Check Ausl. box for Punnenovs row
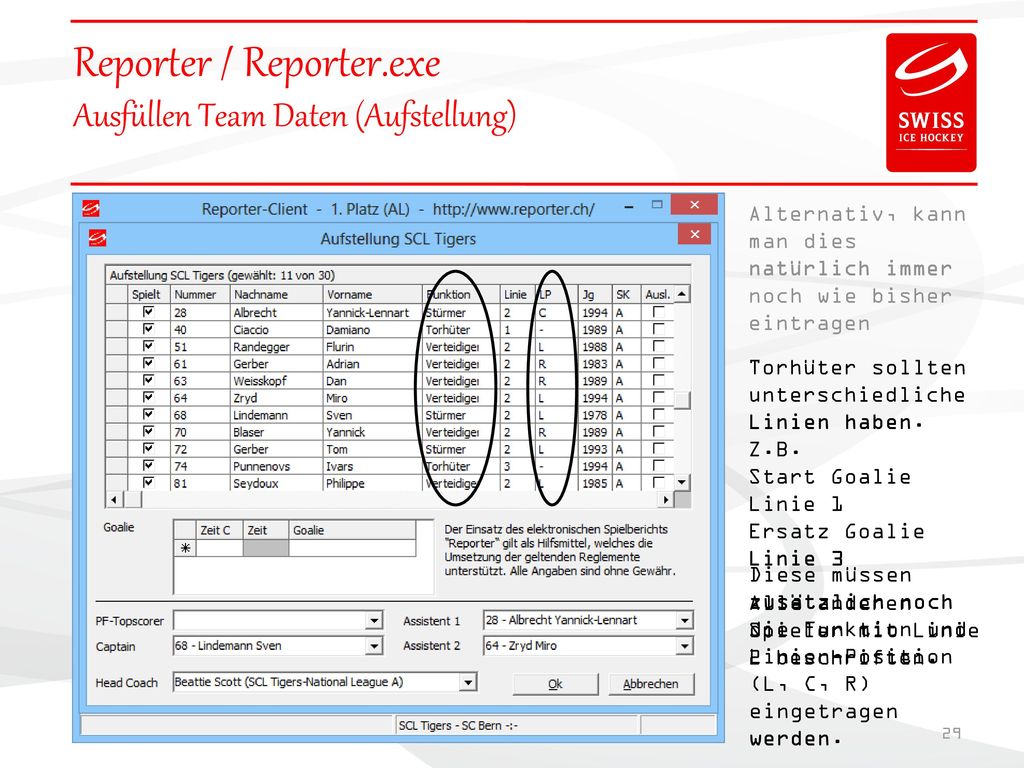Viewport: 1024px width, 768px height. pos(658,465)
